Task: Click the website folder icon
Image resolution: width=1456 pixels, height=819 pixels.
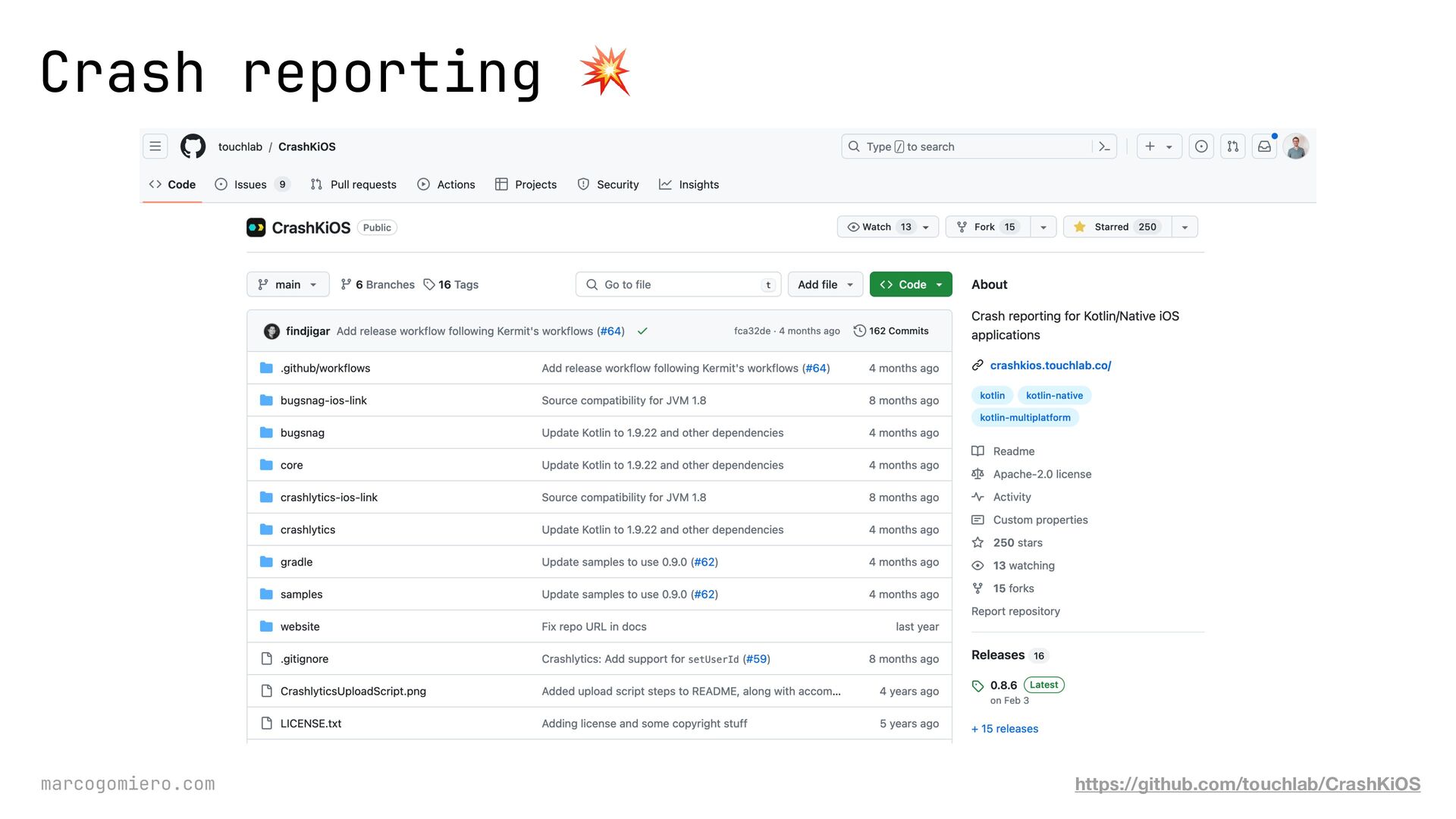Action: pyautogui.click(x=266, y=626)
